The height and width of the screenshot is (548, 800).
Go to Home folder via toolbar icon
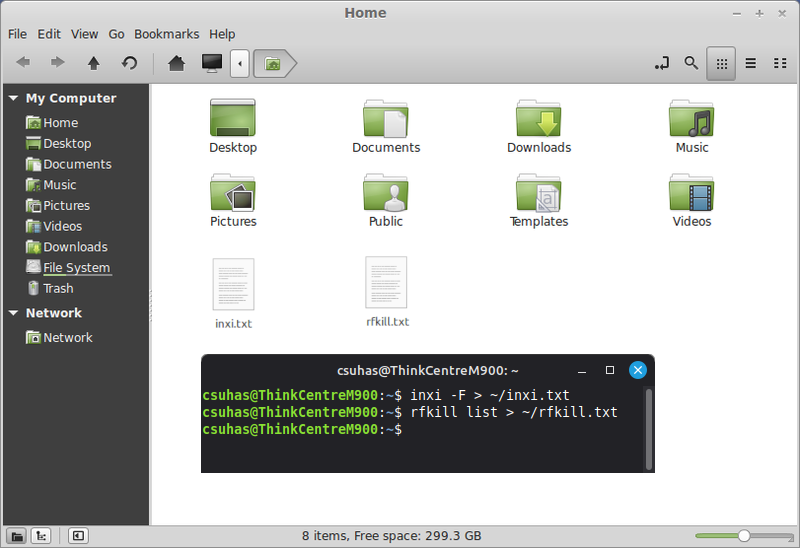pos(176,63)
